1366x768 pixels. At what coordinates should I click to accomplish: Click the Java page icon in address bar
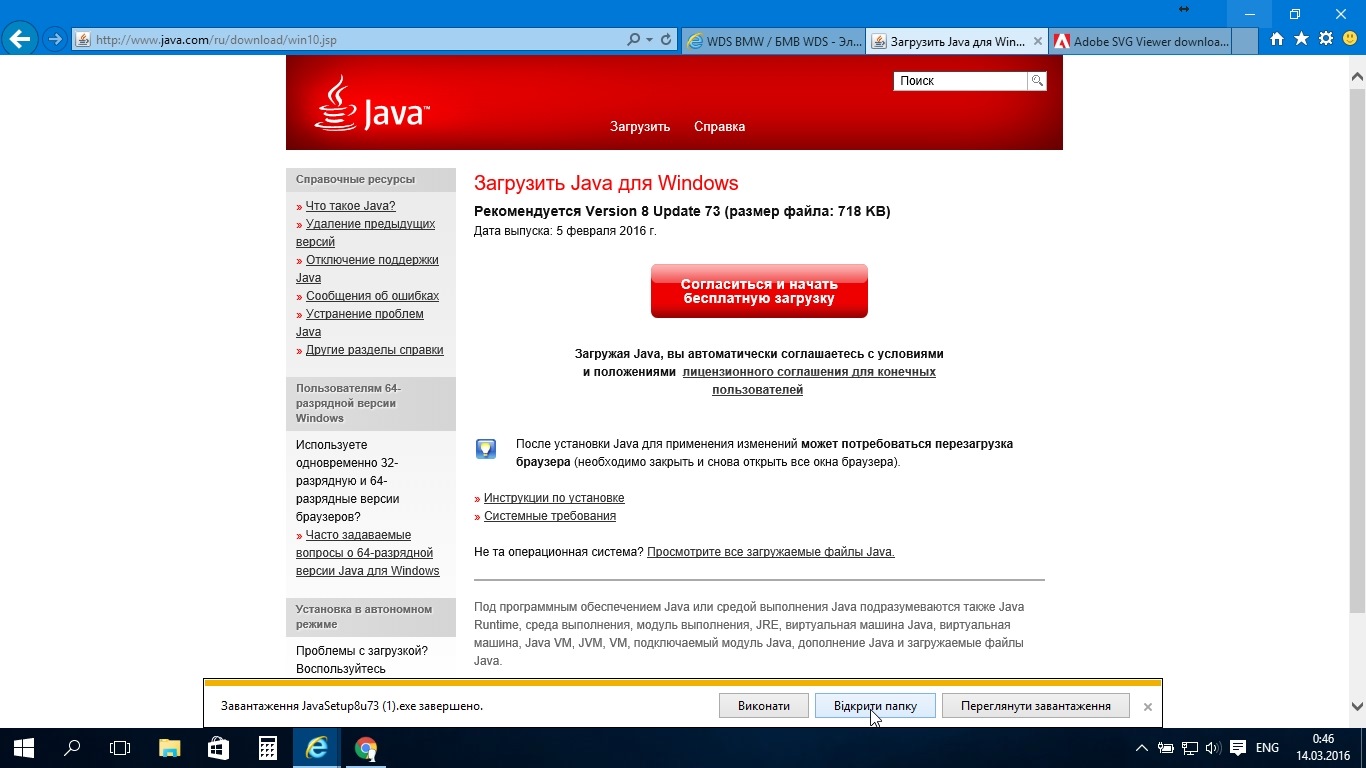click(x=84, y=40)
